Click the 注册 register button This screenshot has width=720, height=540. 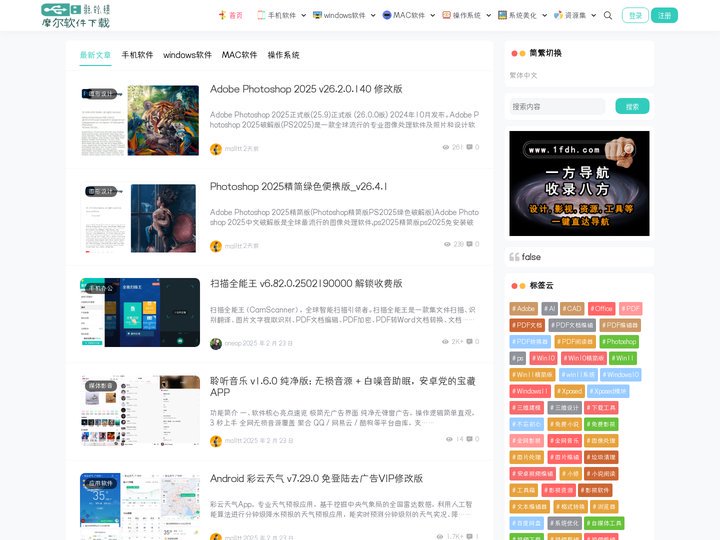pyautogui.click(x=664, y=15)
